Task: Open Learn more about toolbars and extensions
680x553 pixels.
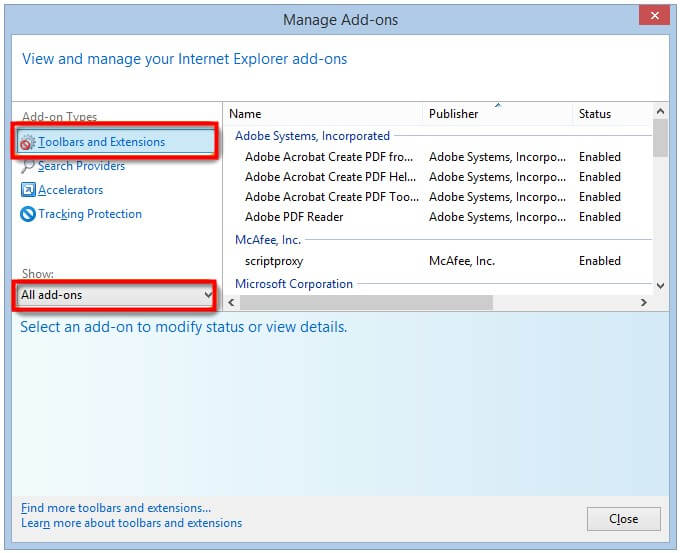Action: pos(131,523)
